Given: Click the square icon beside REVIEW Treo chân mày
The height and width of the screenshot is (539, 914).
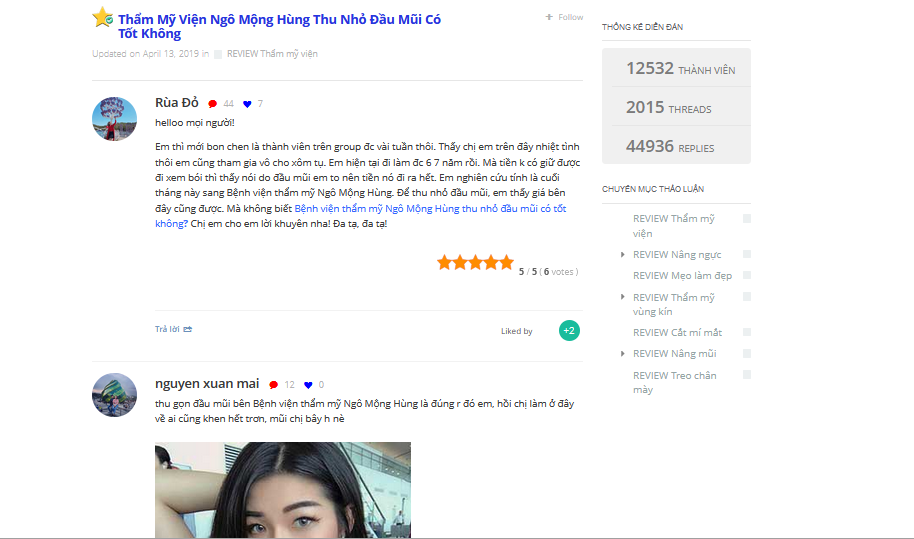Looking at the screenshot, I should coord(747,375).
